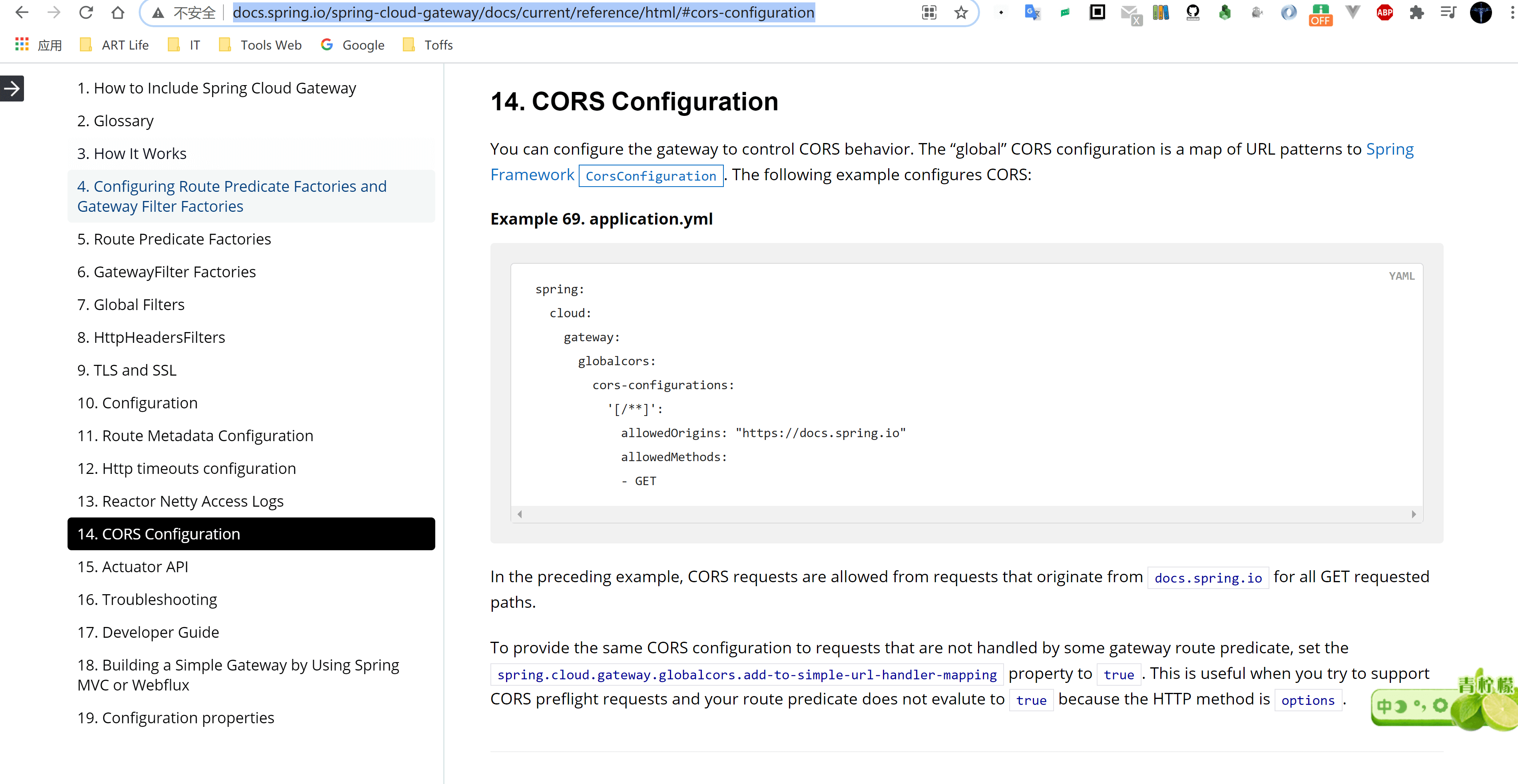The height and width of the screenshot is (784, 1518).
Task: Open the Extensions puzzle menu
Action: pos(1416,12)
